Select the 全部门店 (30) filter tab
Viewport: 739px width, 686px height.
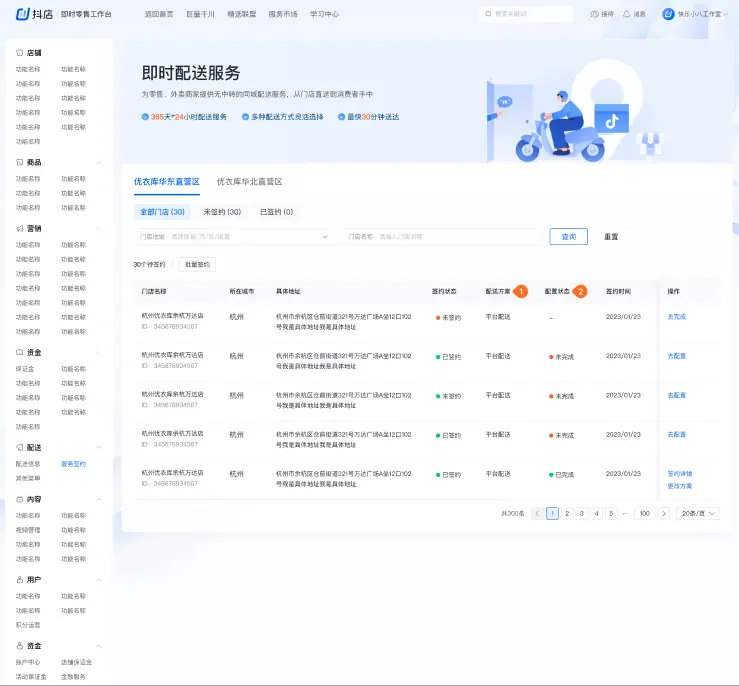point(162,212)
